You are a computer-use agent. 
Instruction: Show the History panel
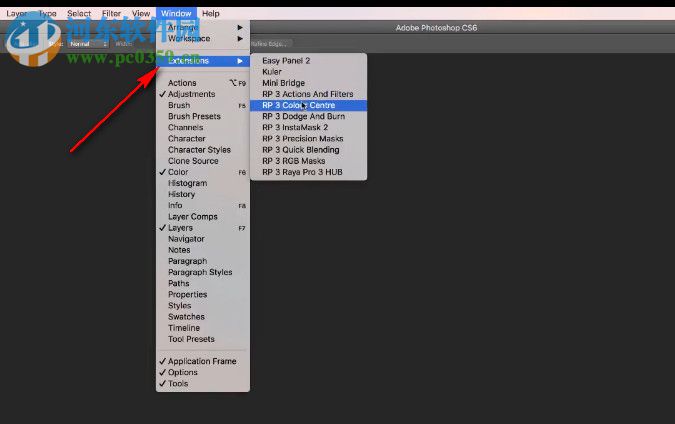click(203, 195)
